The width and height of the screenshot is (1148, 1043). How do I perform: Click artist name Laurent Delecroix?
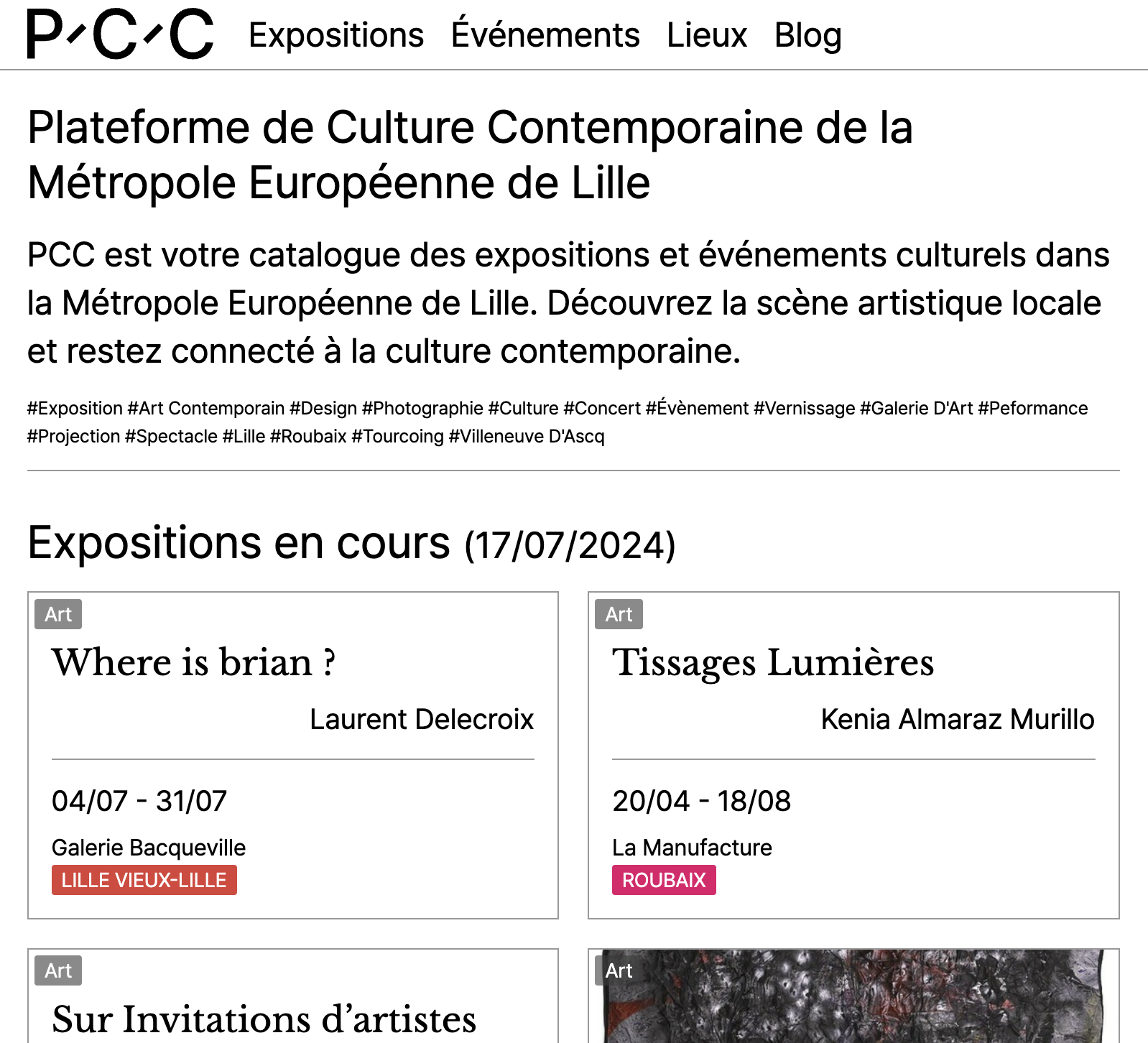tap(422, 719)
